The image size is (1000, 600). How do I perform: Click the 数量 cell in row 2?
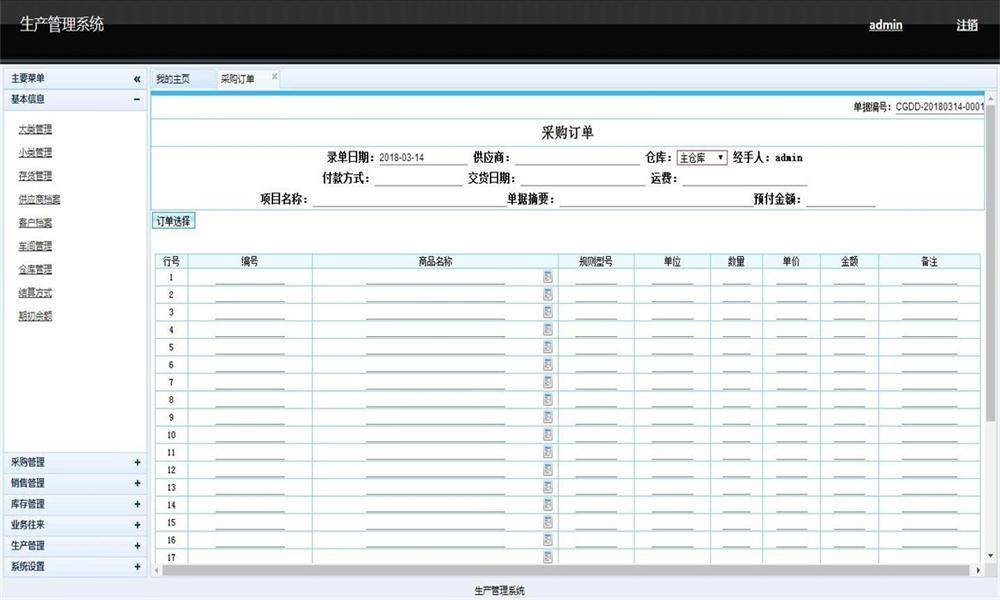(736, 295)
